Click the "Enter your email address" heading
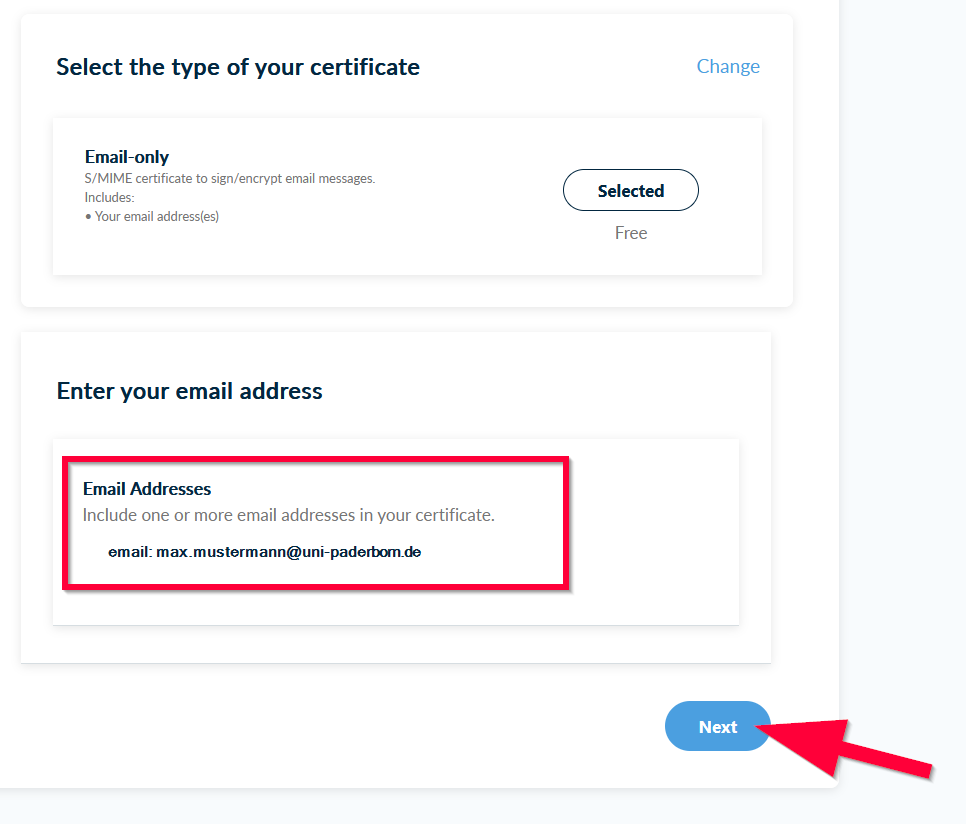The width and height of the screenshot is (966, 824). pos(190,391)
